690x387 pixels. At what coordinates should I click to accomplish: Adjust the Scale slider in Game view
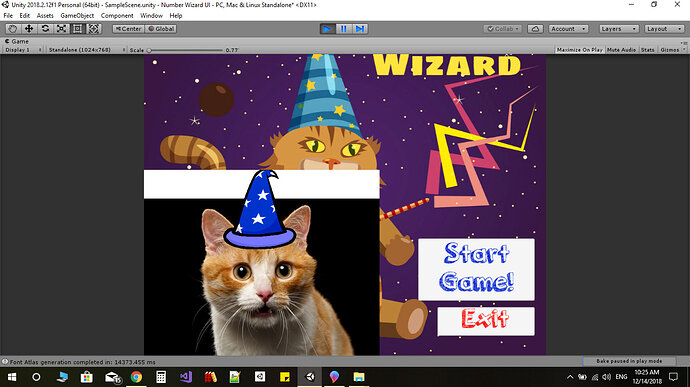pyautogui.click(x=186, y=50)
